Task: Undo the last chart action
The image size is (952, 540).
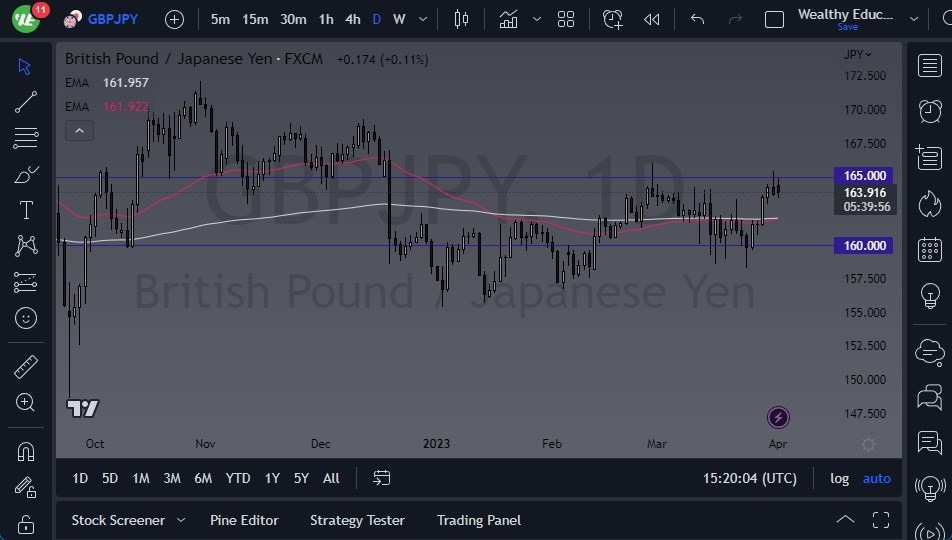Action: [x=698, y=19]
